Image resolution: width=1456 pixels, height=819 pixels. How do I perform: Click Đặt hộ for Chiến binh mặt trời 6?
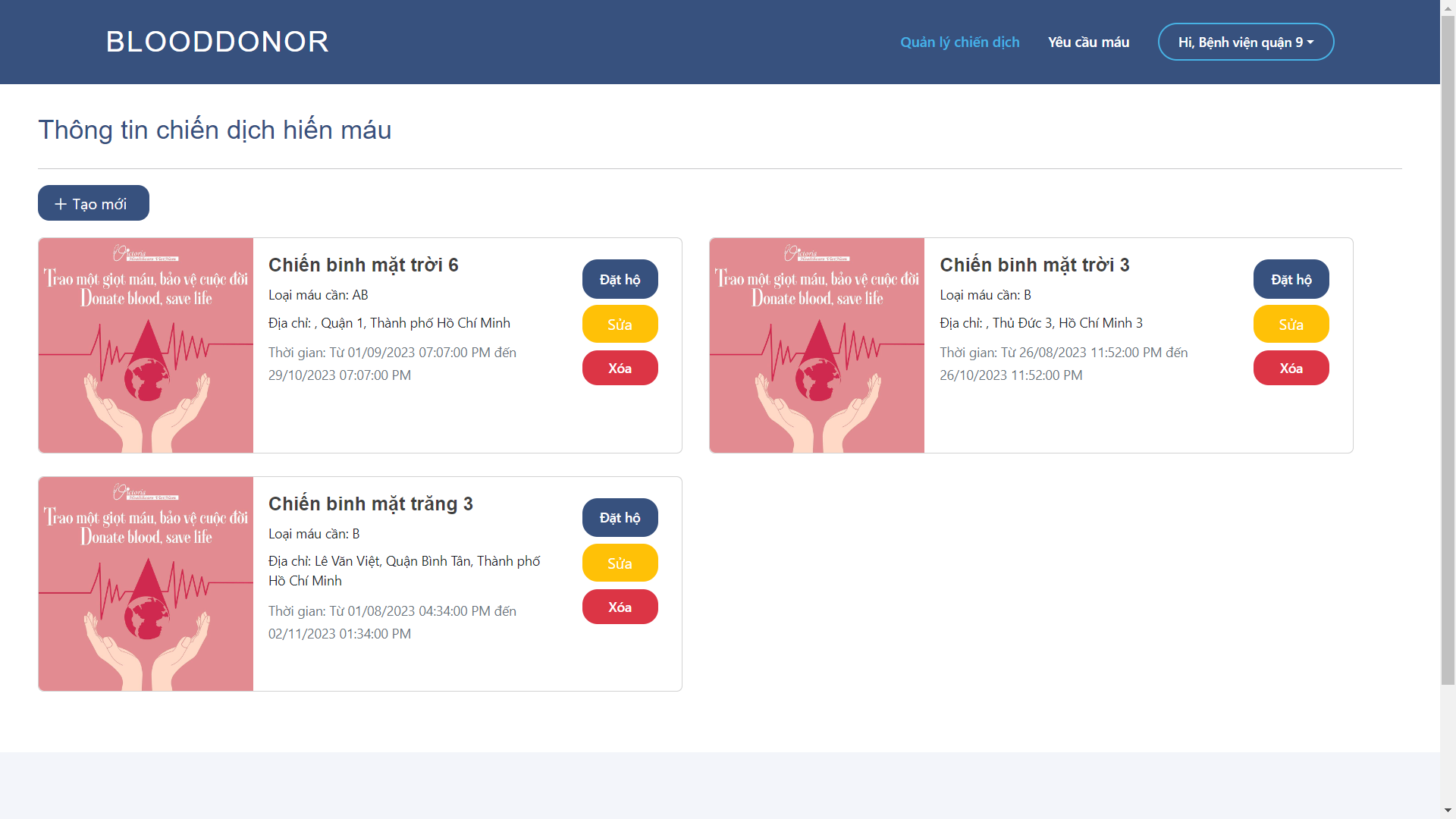(x=620, y=280)
